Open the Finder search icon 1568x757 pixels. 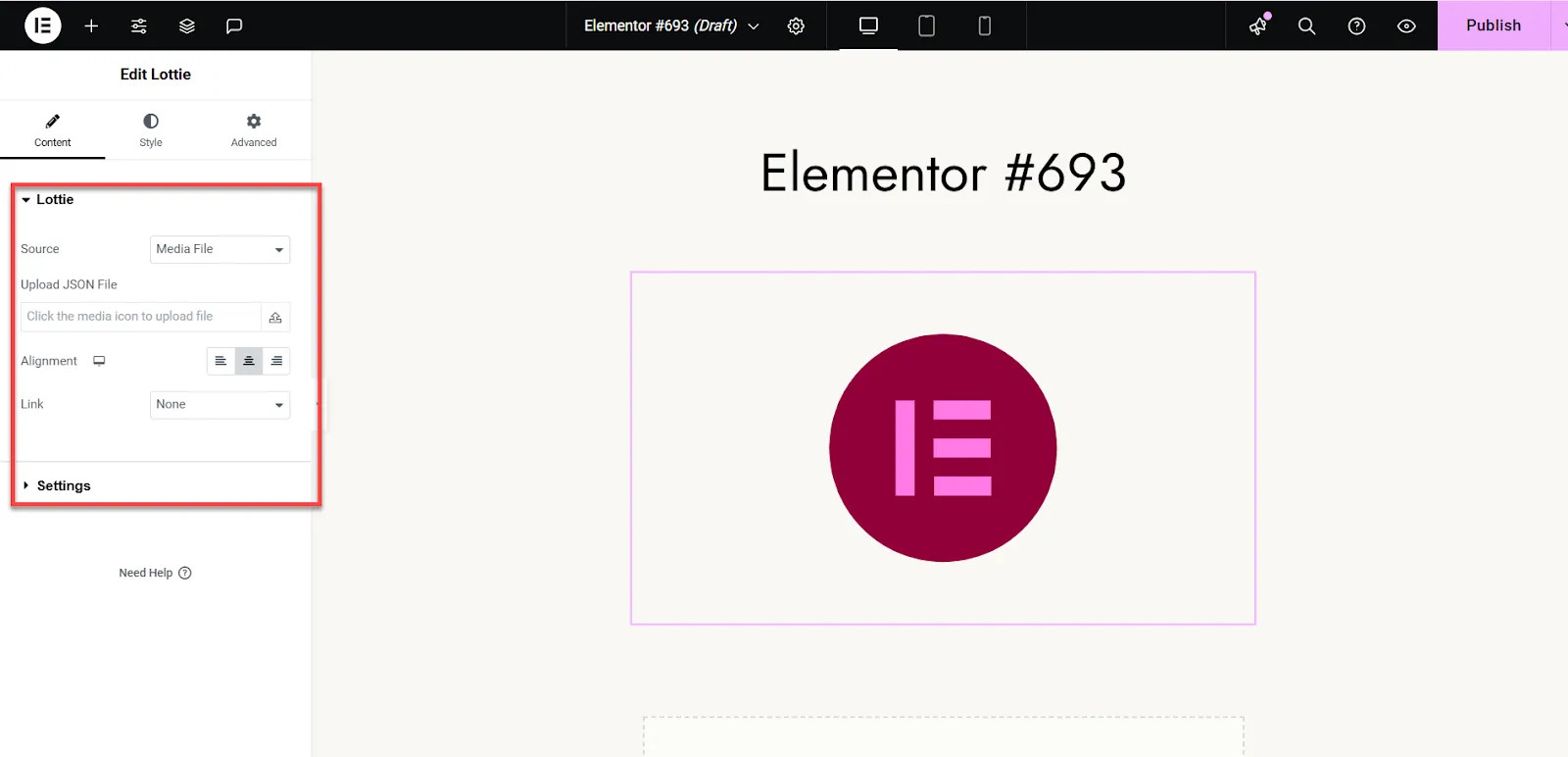1306,25
